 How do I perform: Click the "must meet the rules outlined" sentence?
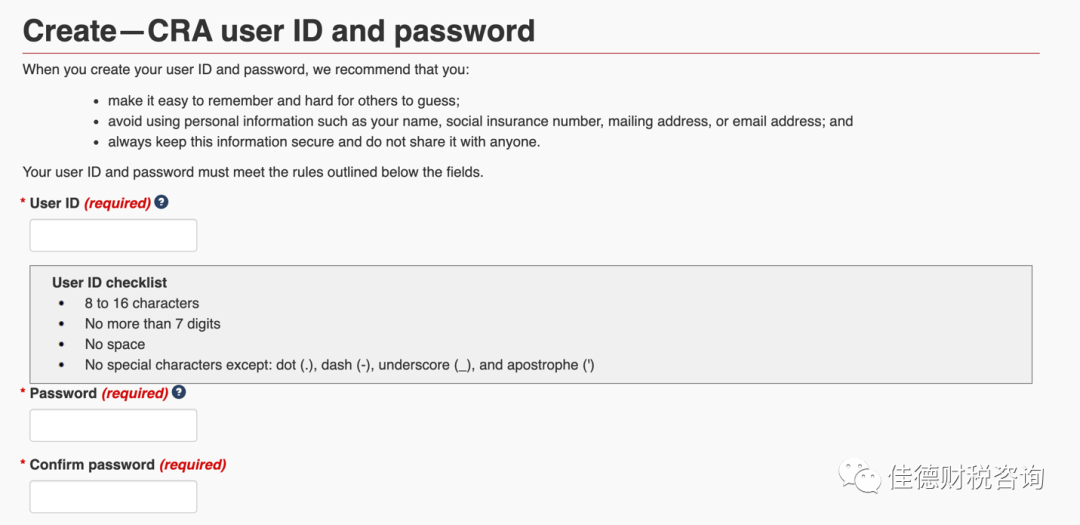coord(252,172)
